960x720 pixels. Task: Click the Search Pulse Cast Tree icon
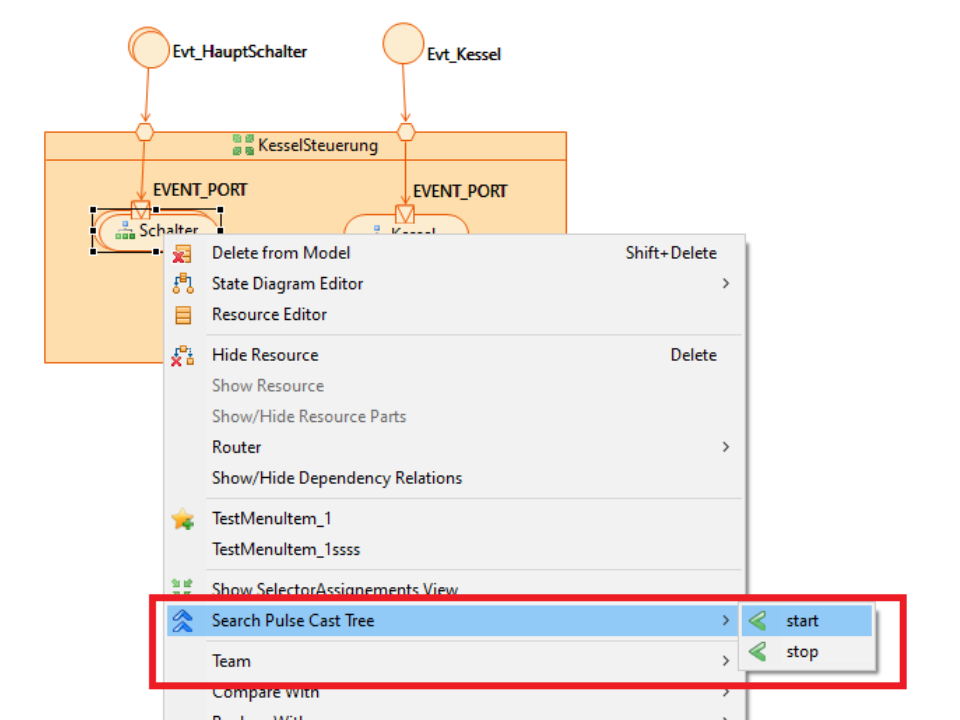[182, 621]
